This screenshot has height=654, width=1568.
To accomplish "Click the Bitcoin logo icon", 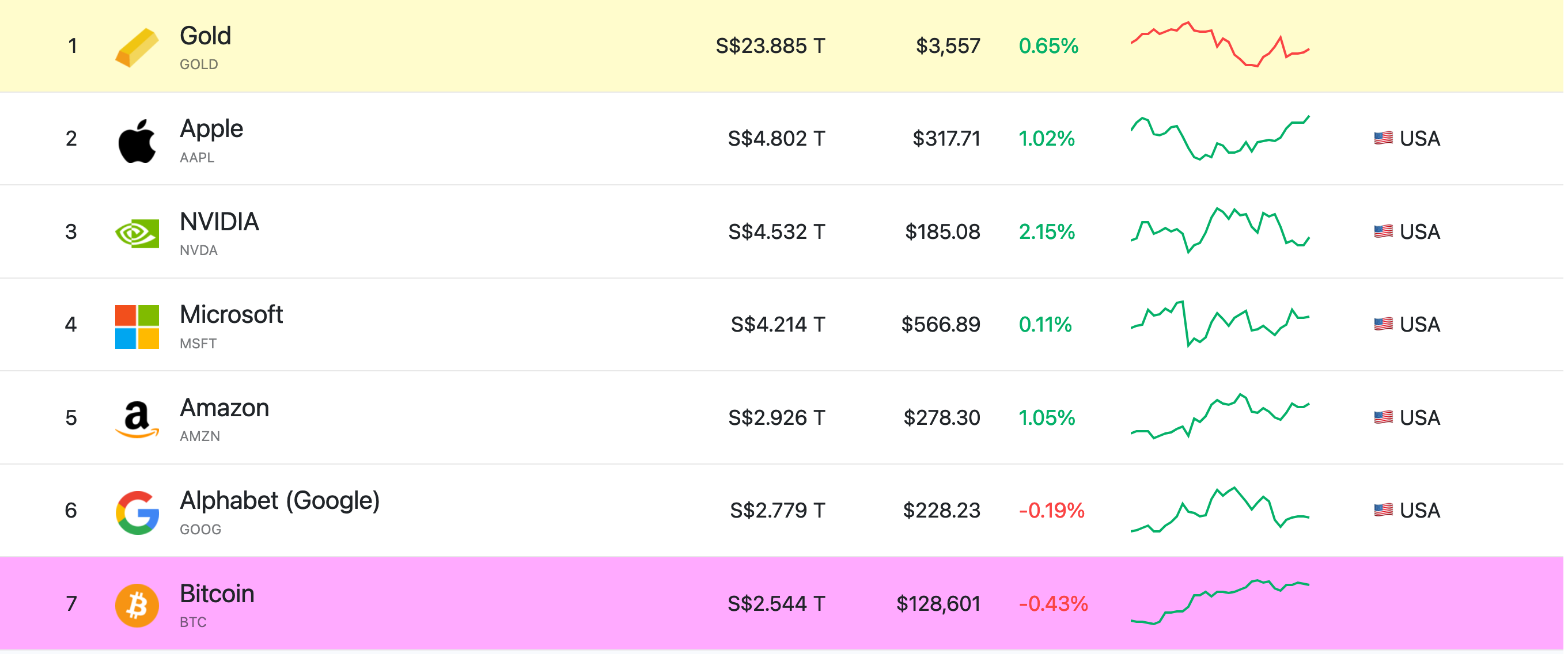I will (x=137, y=605).
